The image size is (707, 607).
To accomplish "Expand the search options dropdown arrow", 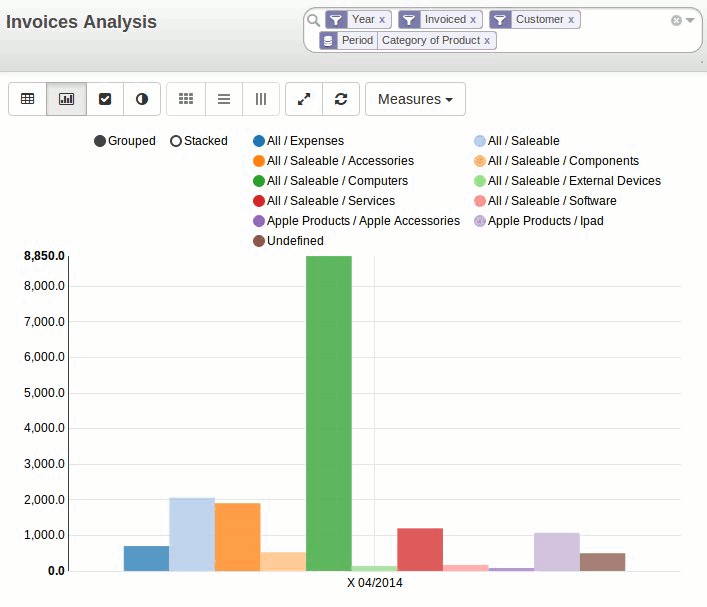I will point(690,20).
